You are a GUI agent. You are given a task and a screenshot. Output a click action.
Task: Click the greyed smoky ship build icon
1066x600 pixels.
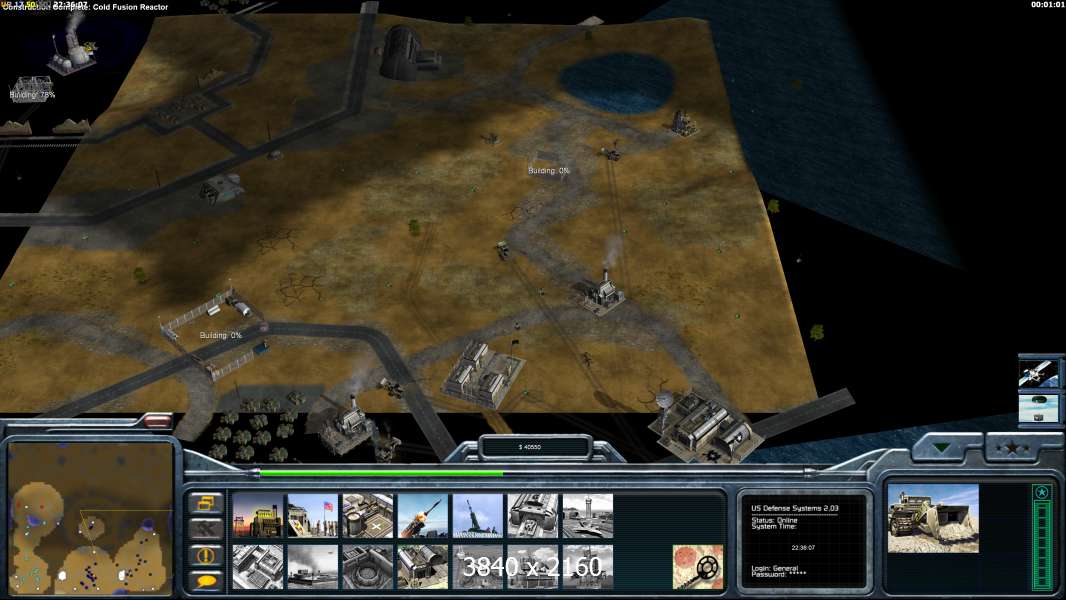312,567
